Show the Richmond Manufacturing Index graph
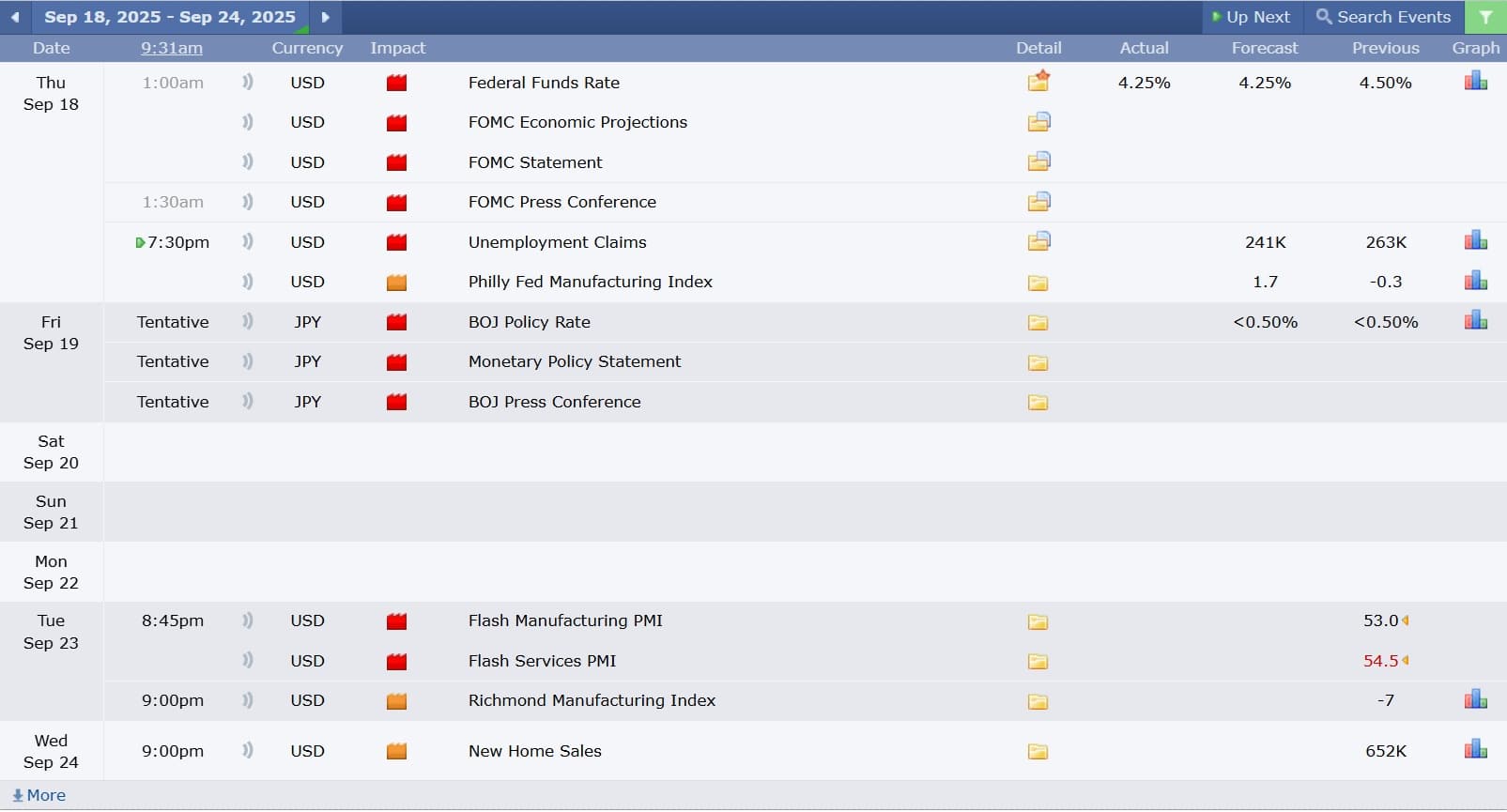The image size is (1507, 812). (1475, 699)
